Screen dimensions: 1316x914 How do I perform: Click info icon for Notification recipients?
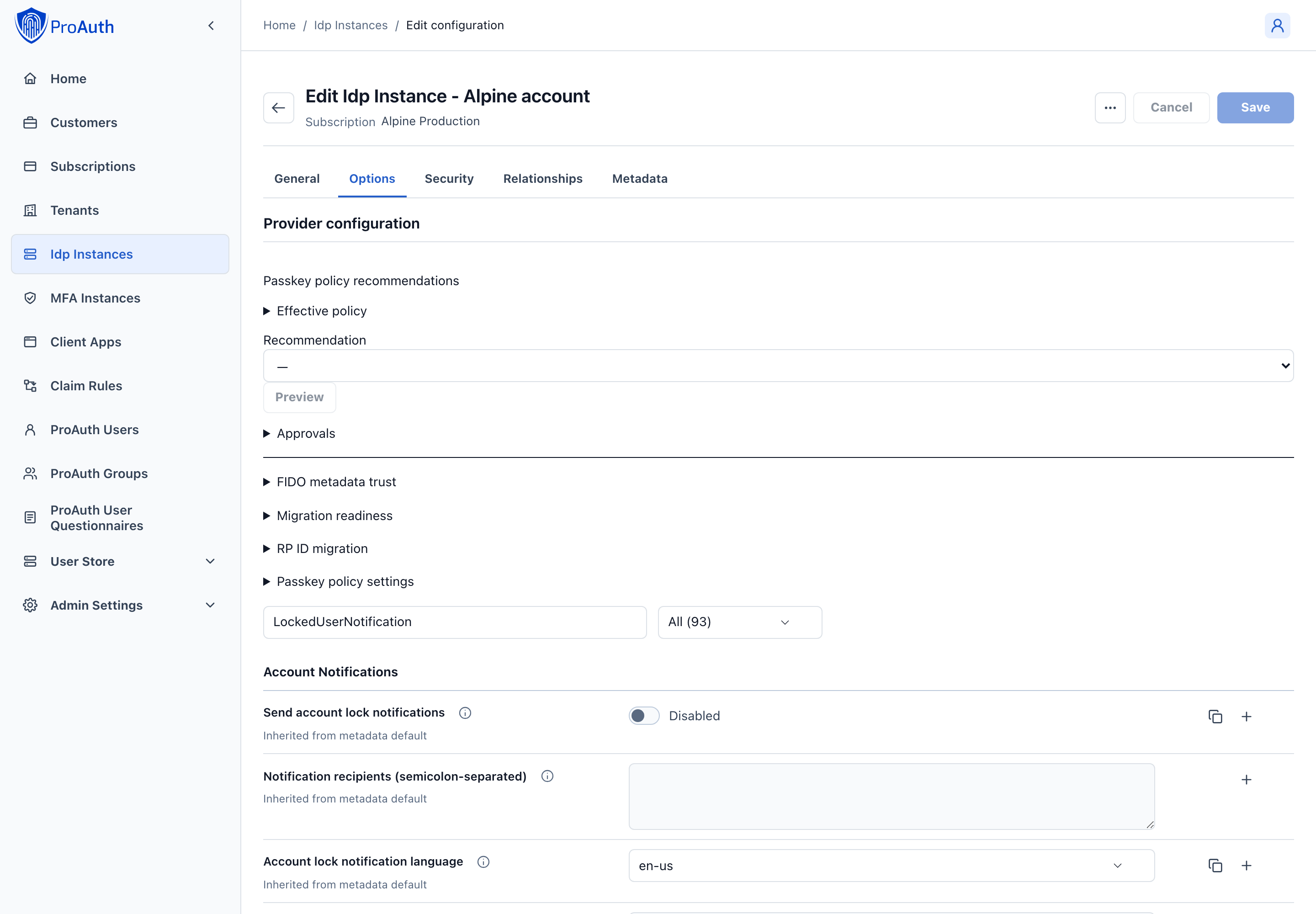(547, 776)
